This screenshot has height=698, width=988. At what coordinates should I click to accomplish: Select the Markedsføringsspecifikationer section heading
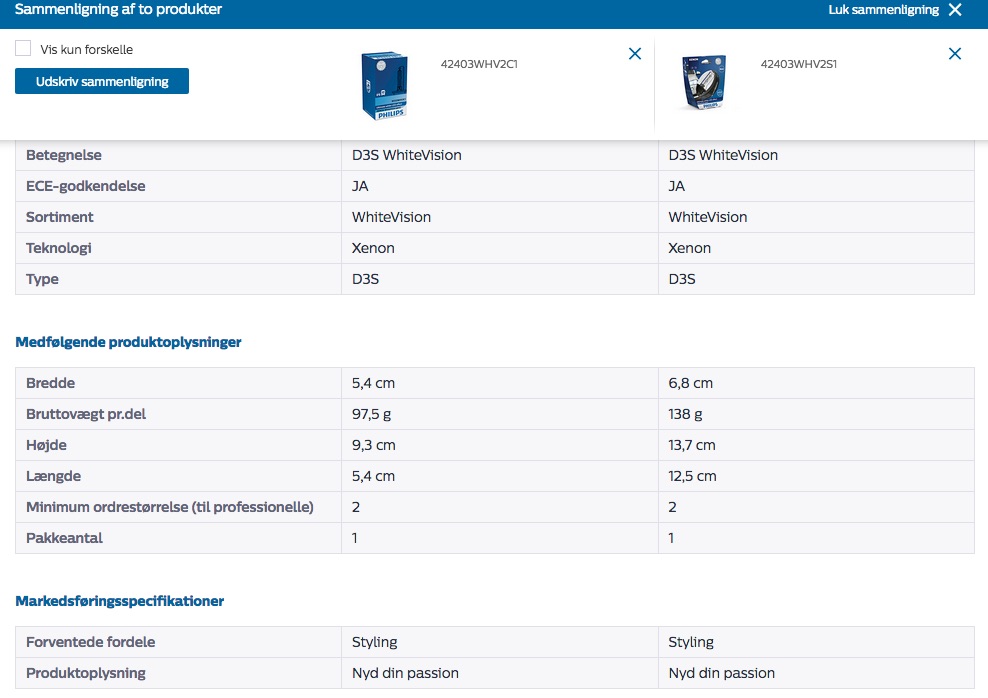pyautogui.click(x=120, y=601)
